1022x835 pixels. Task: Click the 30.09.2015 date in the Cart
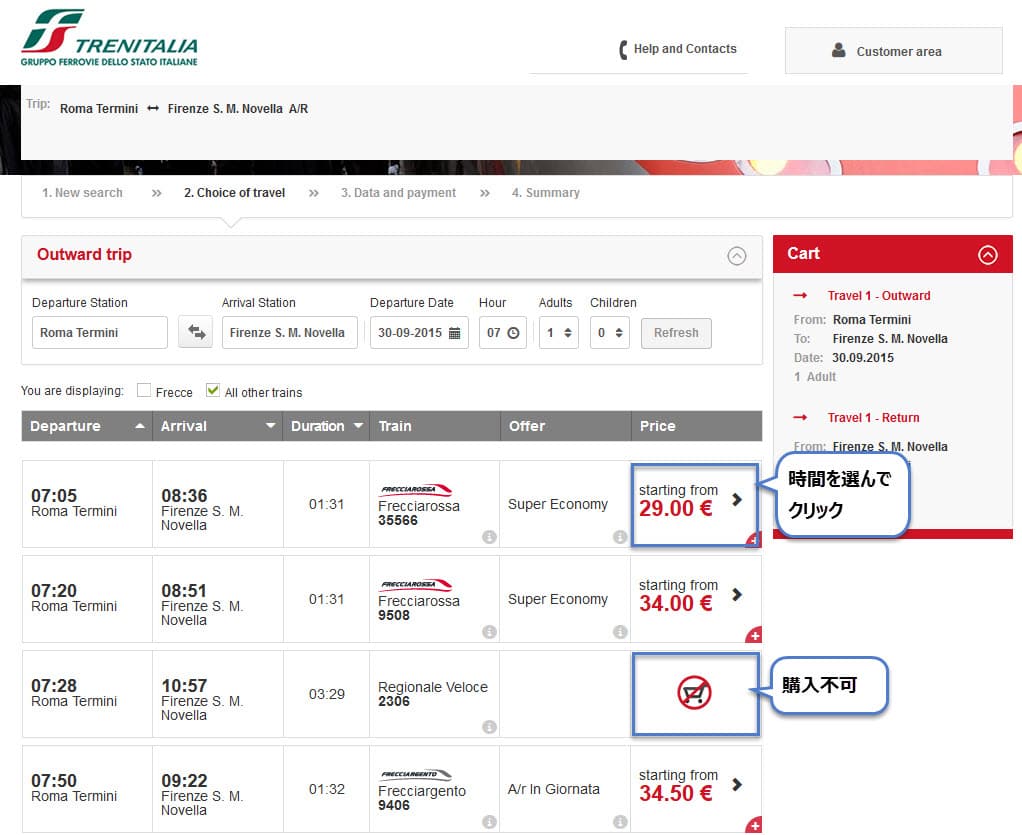click(863, 358)
